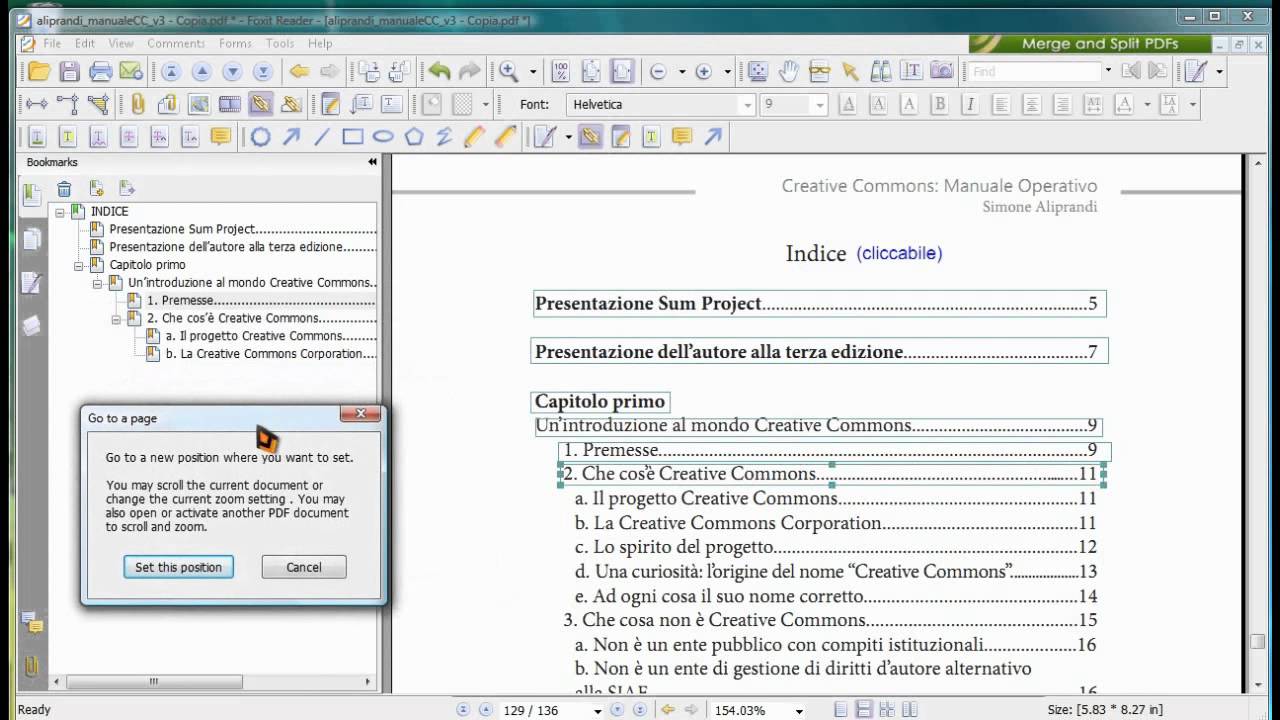Click the yellow previous view arrow
Image resolution: width=1280 pixels, height=720 pixels.
(299, 71)
